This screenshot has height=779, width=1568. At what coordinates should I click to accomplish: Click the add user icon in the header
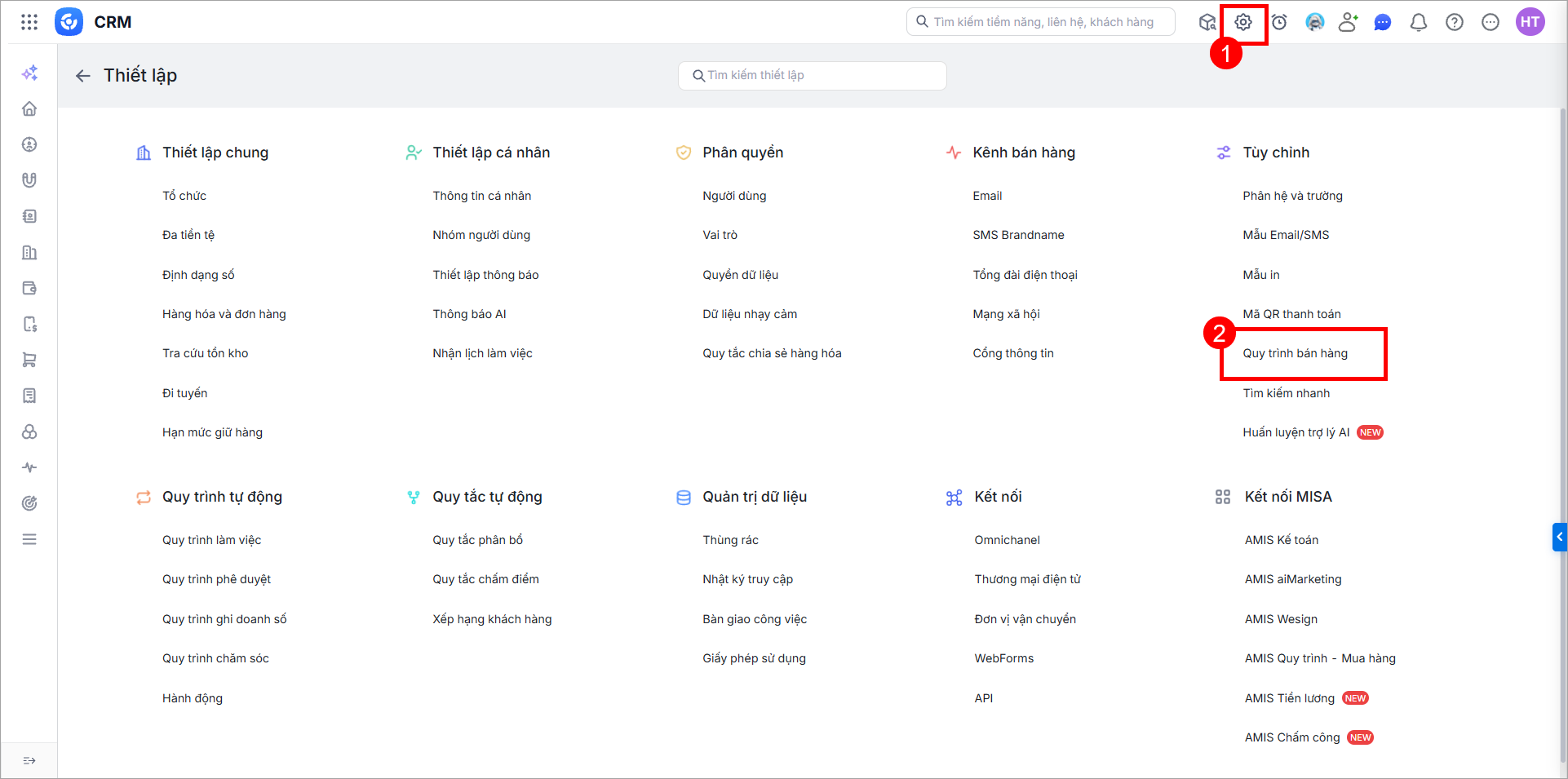click(x=1349, y=22)
